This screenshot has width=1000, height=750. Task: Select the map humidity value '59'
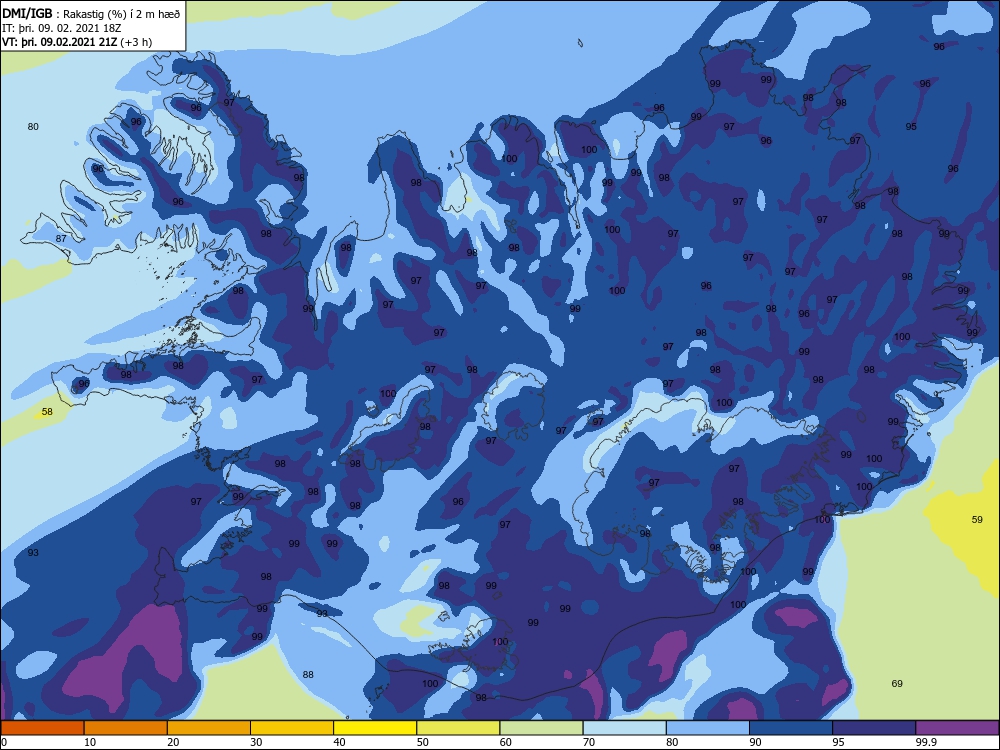977,519
